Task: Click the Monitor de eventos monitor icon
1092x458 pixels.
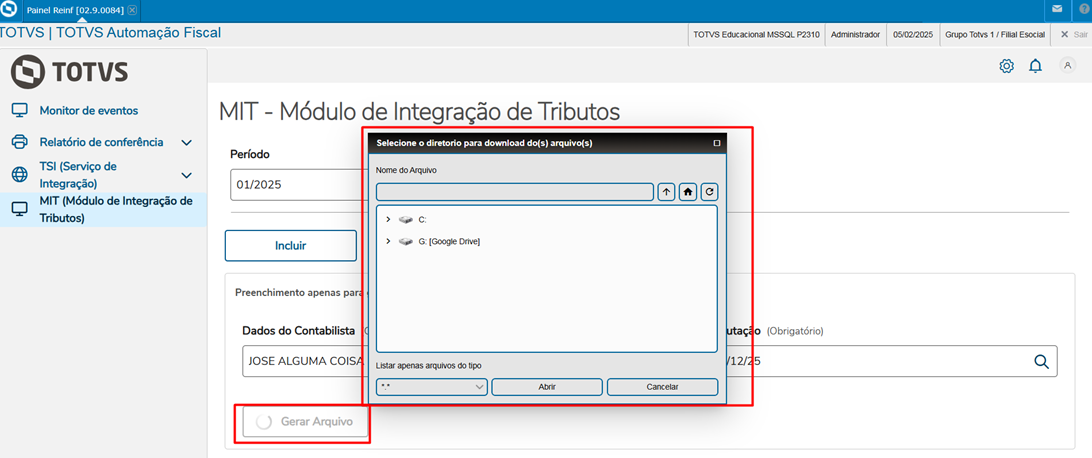Action: point(20,110)
